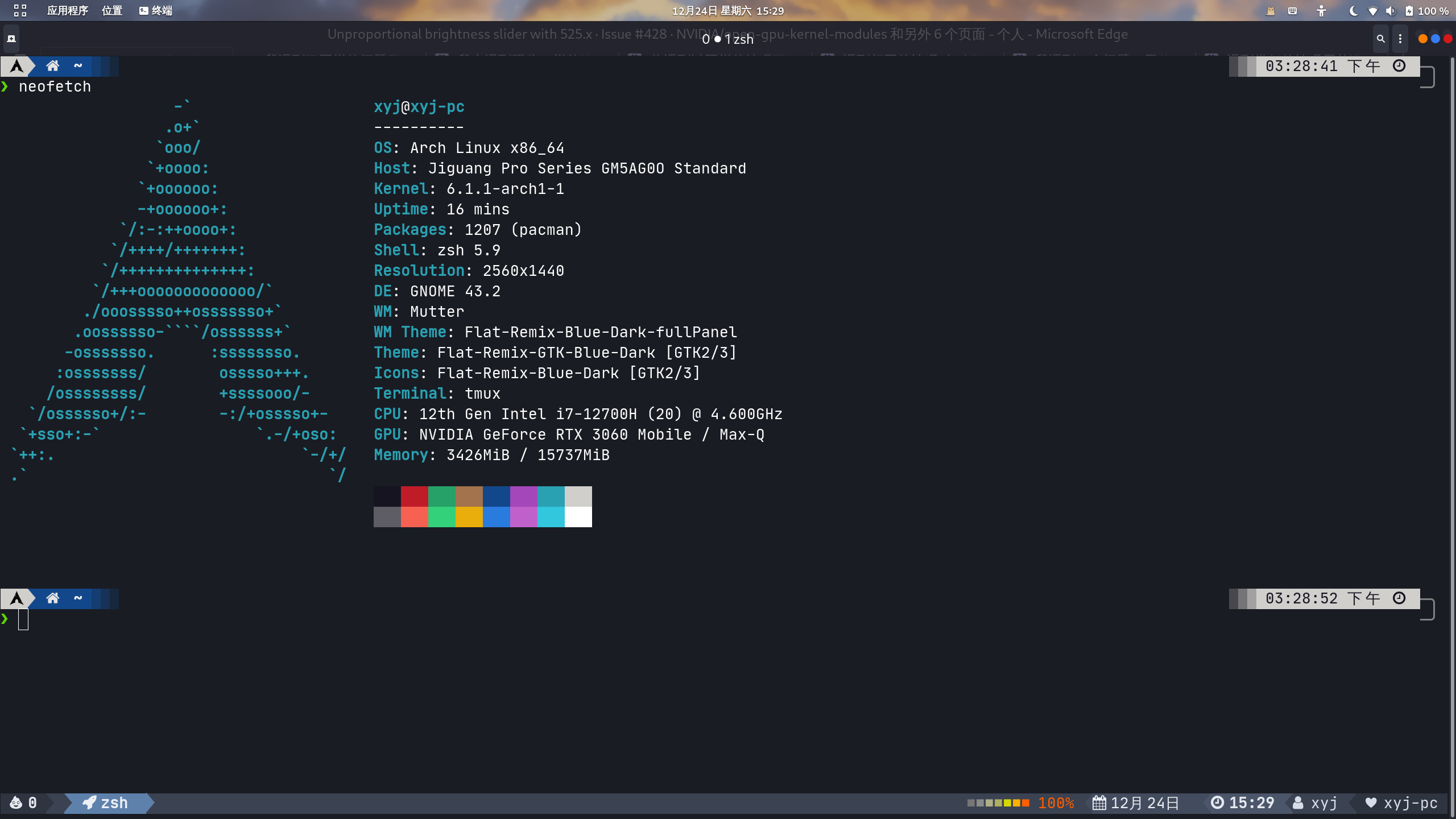This screenshot has height=819, width=1456.
Task: Click the orange minimize window dot
Action: 1422,39
